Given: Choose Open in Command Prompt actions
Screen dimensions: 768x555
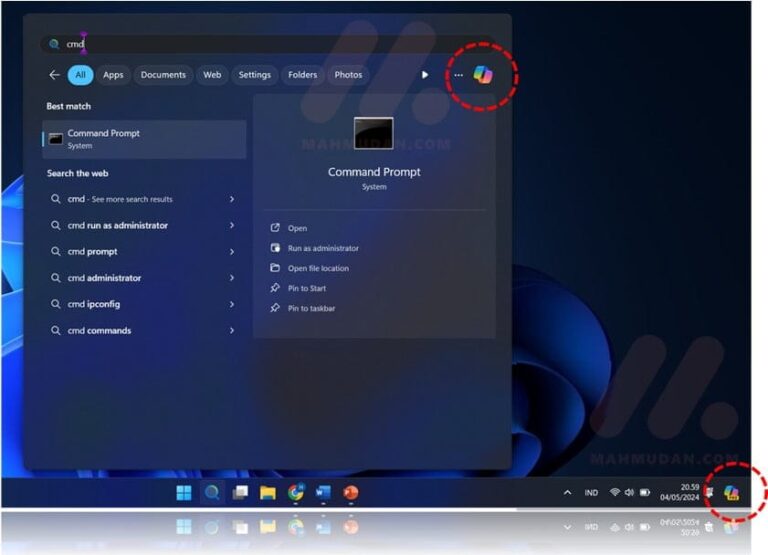Looking at the screenshot, I should click(x=297, y=228).
